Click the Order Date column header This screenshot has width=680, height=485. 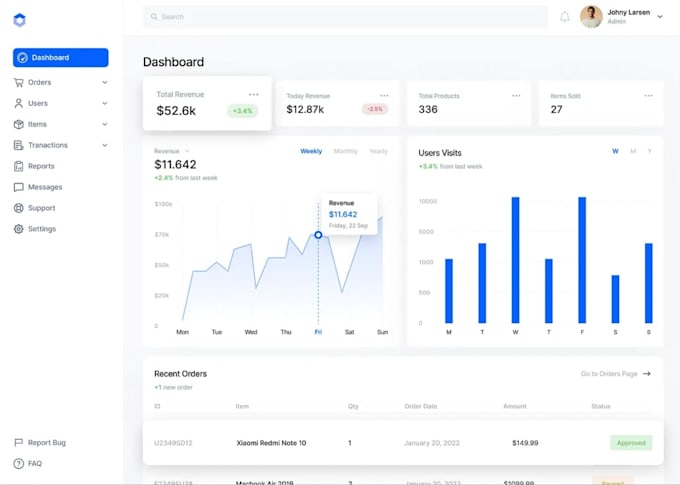421,406
